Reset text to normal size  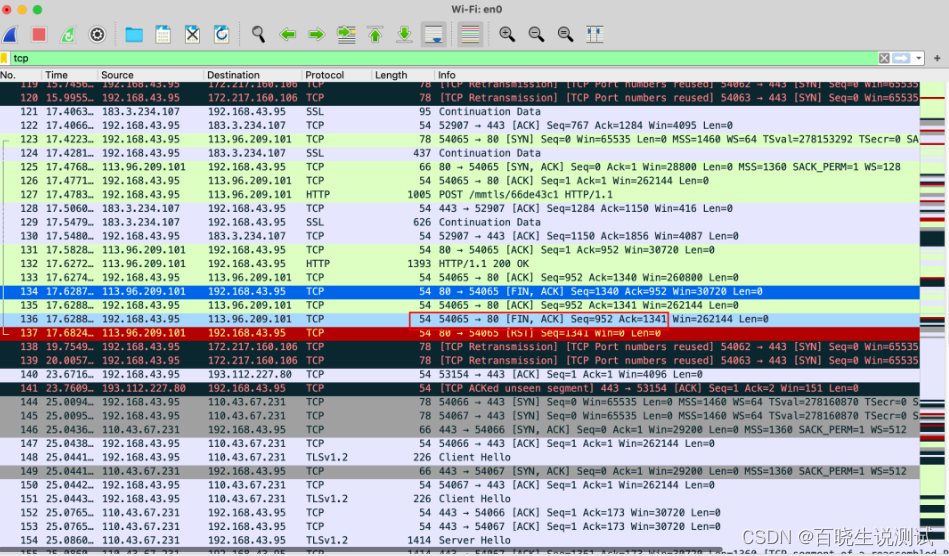click(565, 34)
